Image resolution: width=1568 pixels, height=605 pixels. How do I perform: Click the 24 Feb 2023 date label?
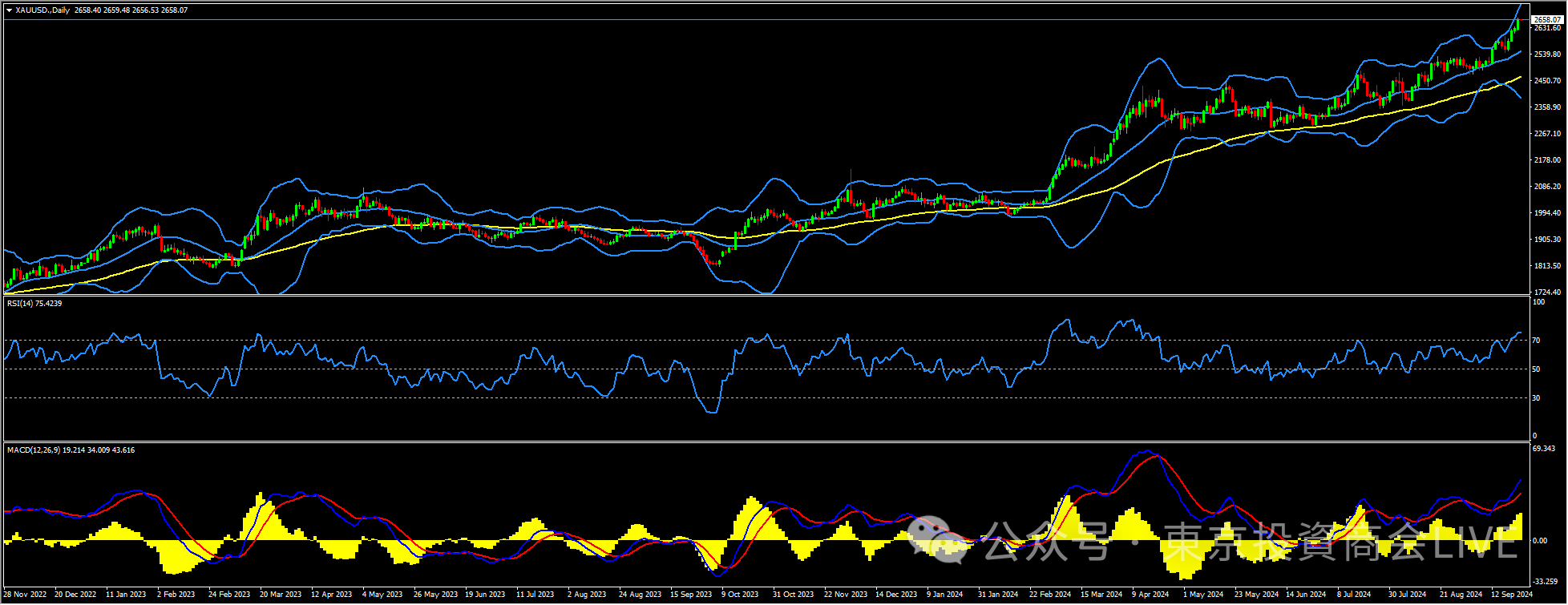pos(229,595)
